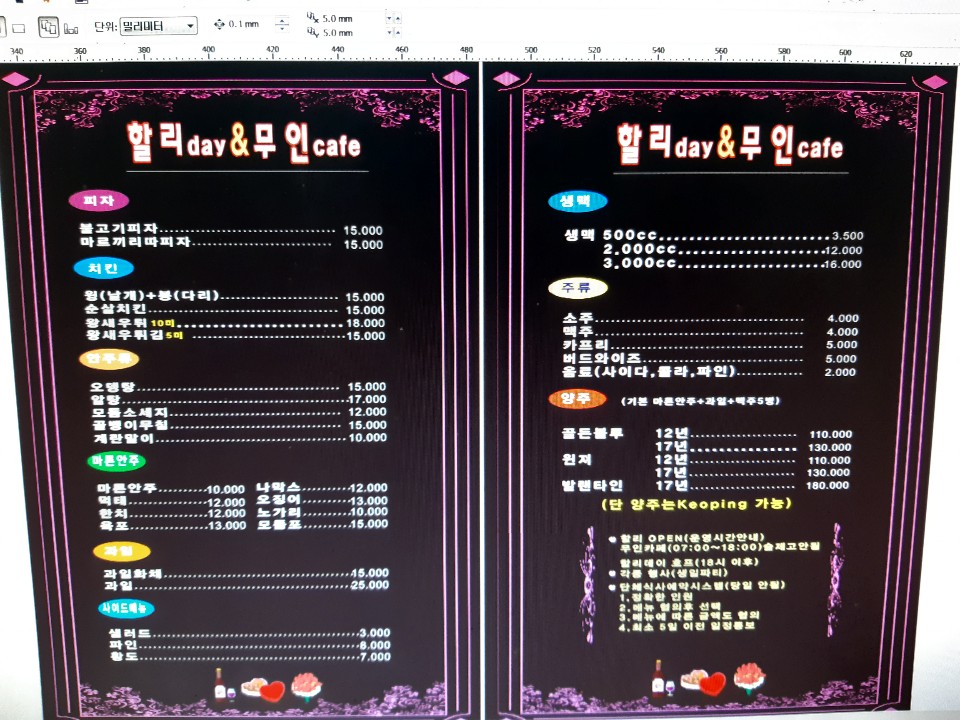Screen dimensions: 960x720
Task: Decrease the duplicate X distance with down arrow
Action: point(389,18)
